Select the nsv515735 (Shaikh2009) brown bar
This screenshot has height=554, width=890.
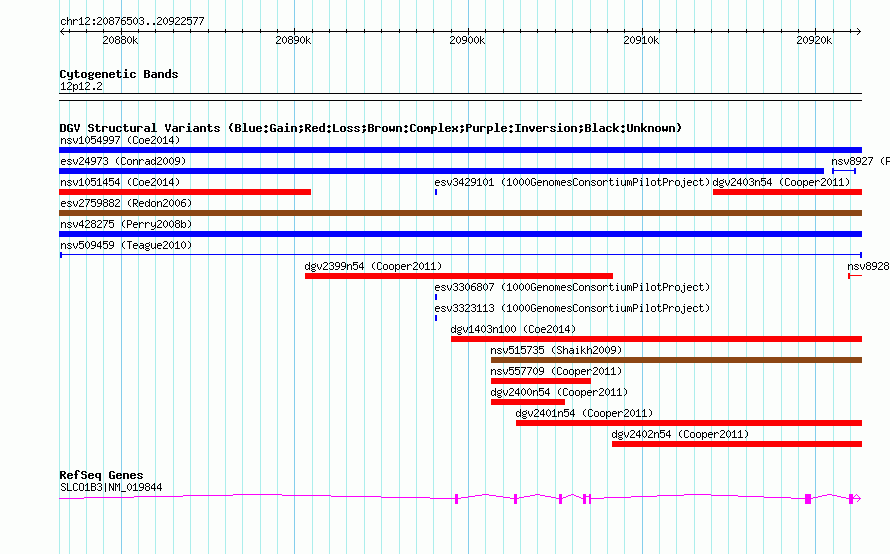[x=676, y=360]
